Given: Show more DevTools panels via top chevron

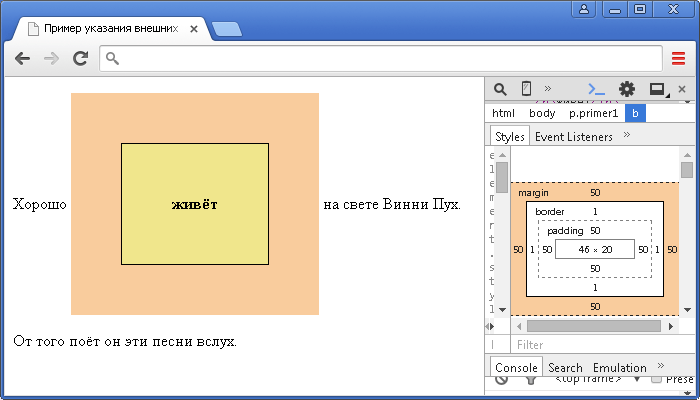Looking at the screenshot, I should pos(548,88).
